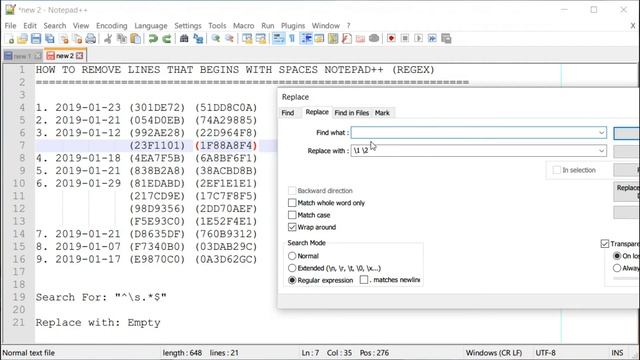
Task: Click the Replace toolbar icon
Action: coord(198,39)
